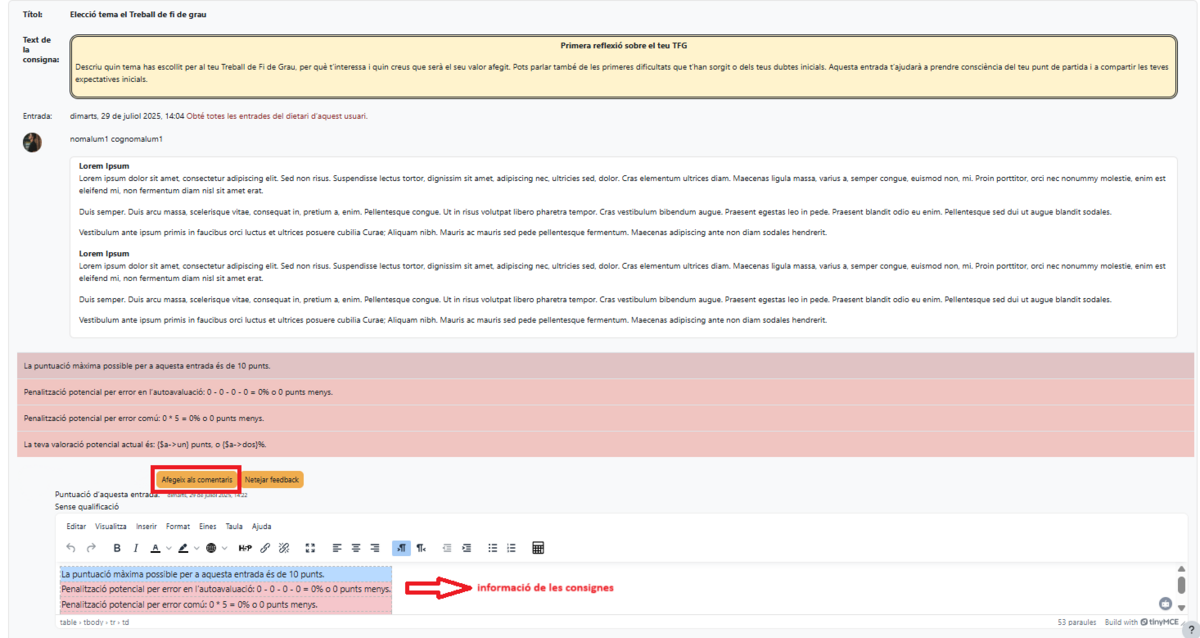Center-align text with the align icon
Image resolution: width=1200 pixels, height=638 pixels.
[x=356, y=548]
